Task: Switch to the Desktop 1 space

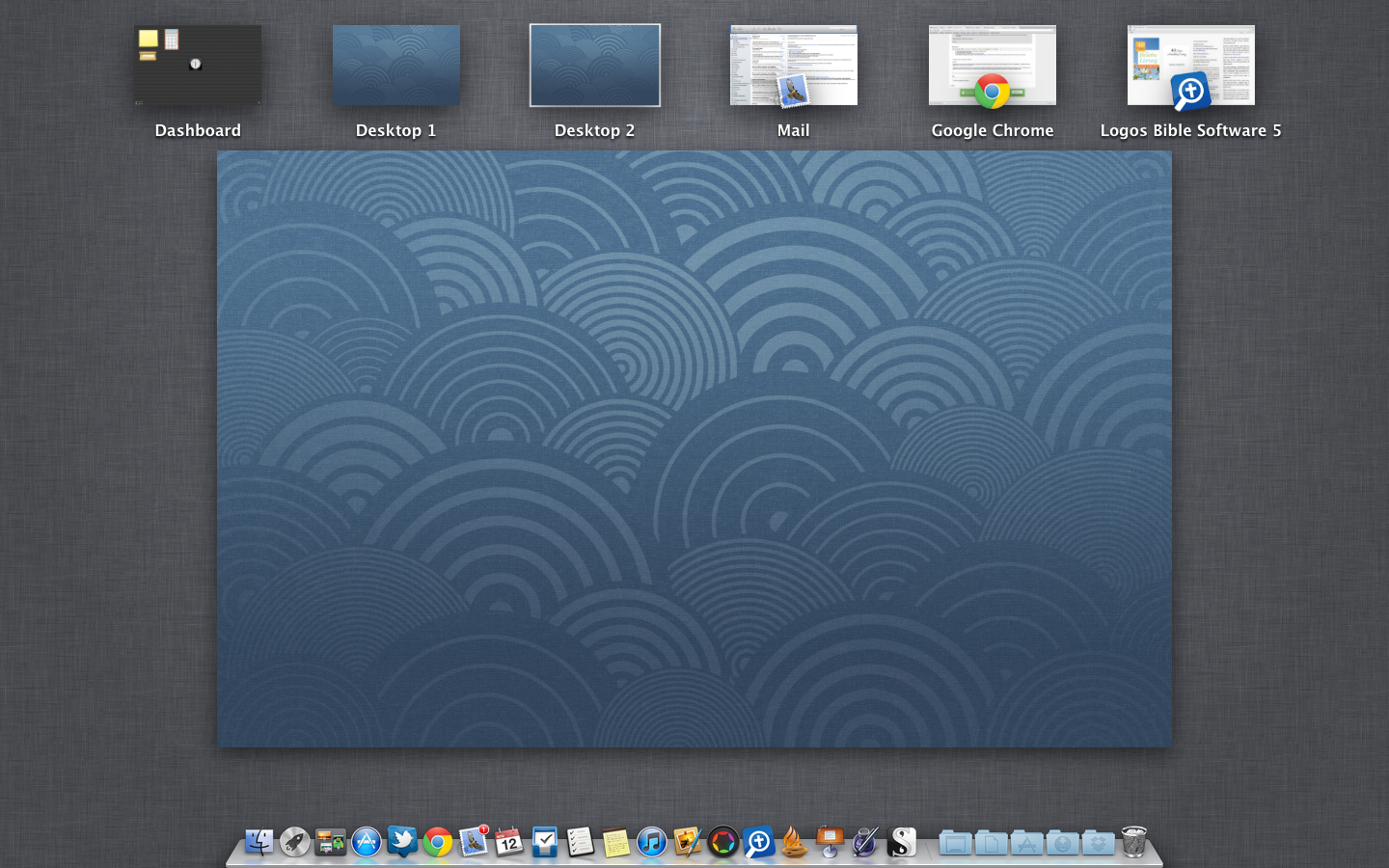Action: point(396,66)
